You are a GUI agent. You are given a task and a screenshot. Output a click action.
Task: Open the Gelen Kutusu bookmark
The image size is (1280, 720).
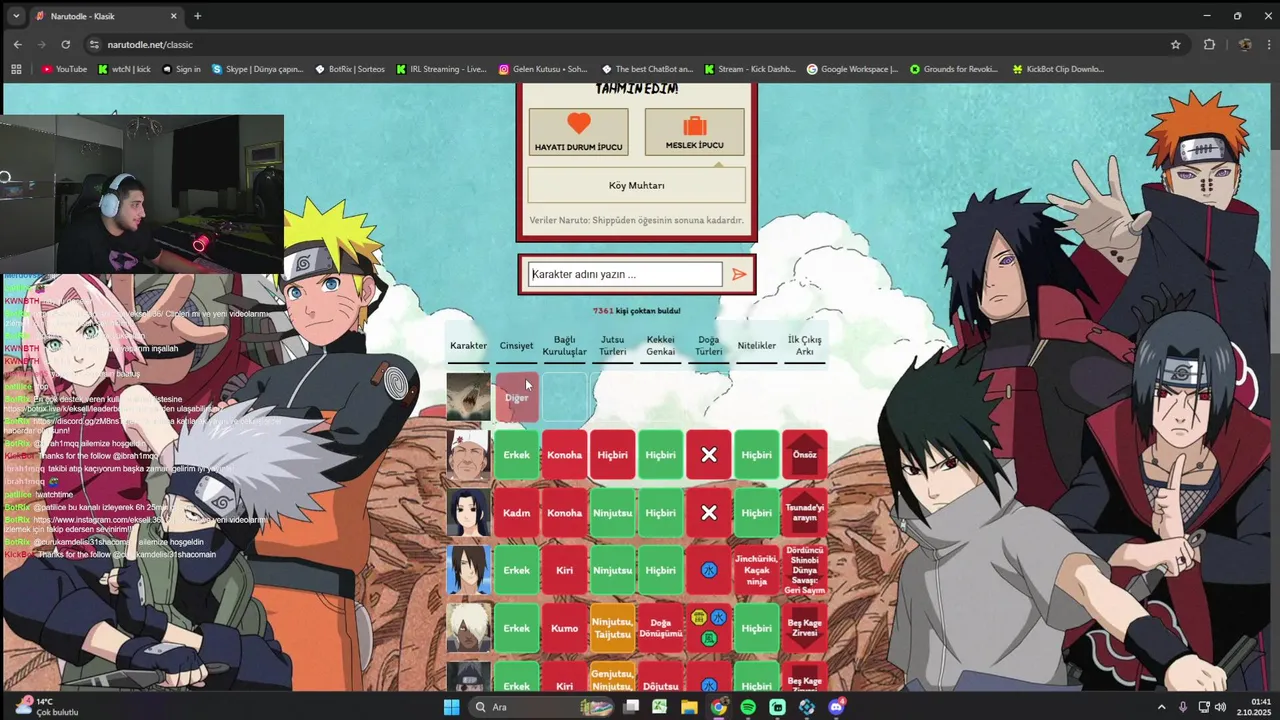[x=543, y=69]
